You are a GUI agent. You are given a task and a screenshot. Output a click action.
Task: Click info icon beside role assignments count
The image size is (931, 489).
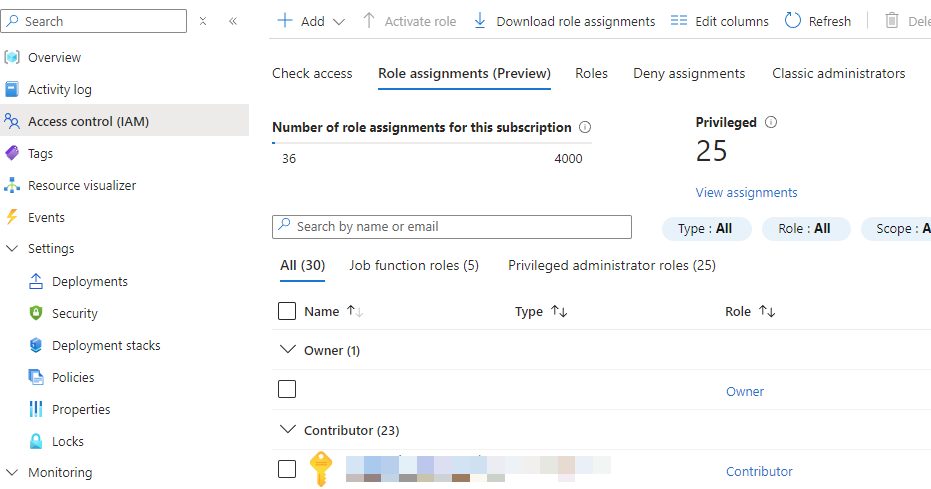point(585,127)
